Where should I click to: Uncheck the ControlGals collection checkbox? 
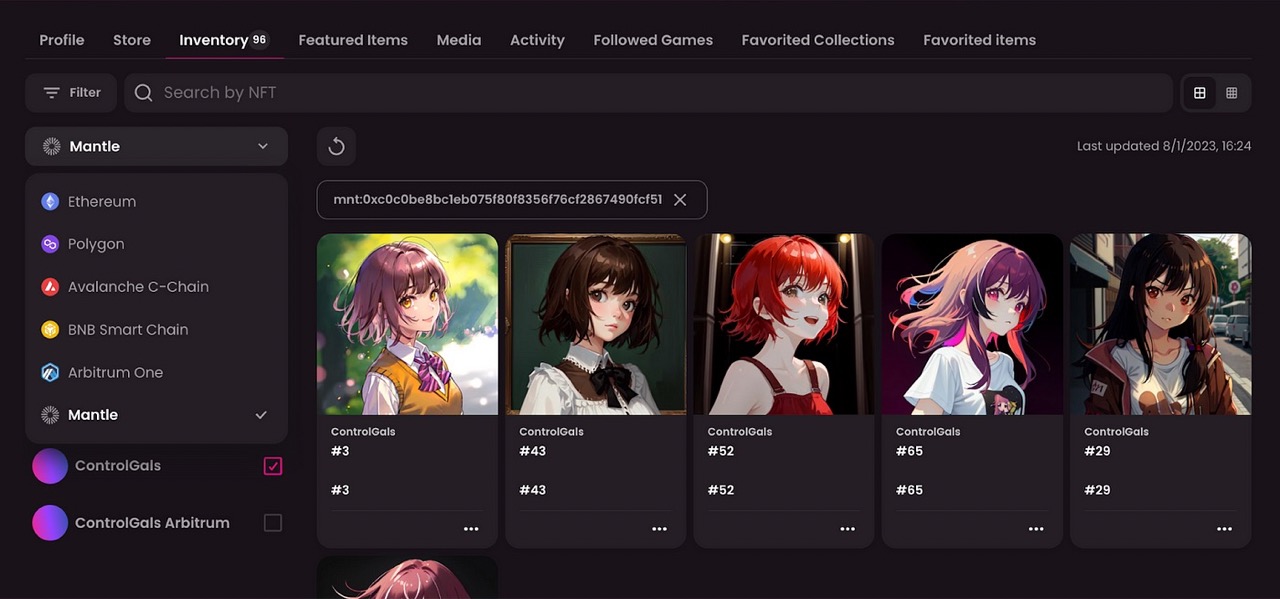click(272, 466)
